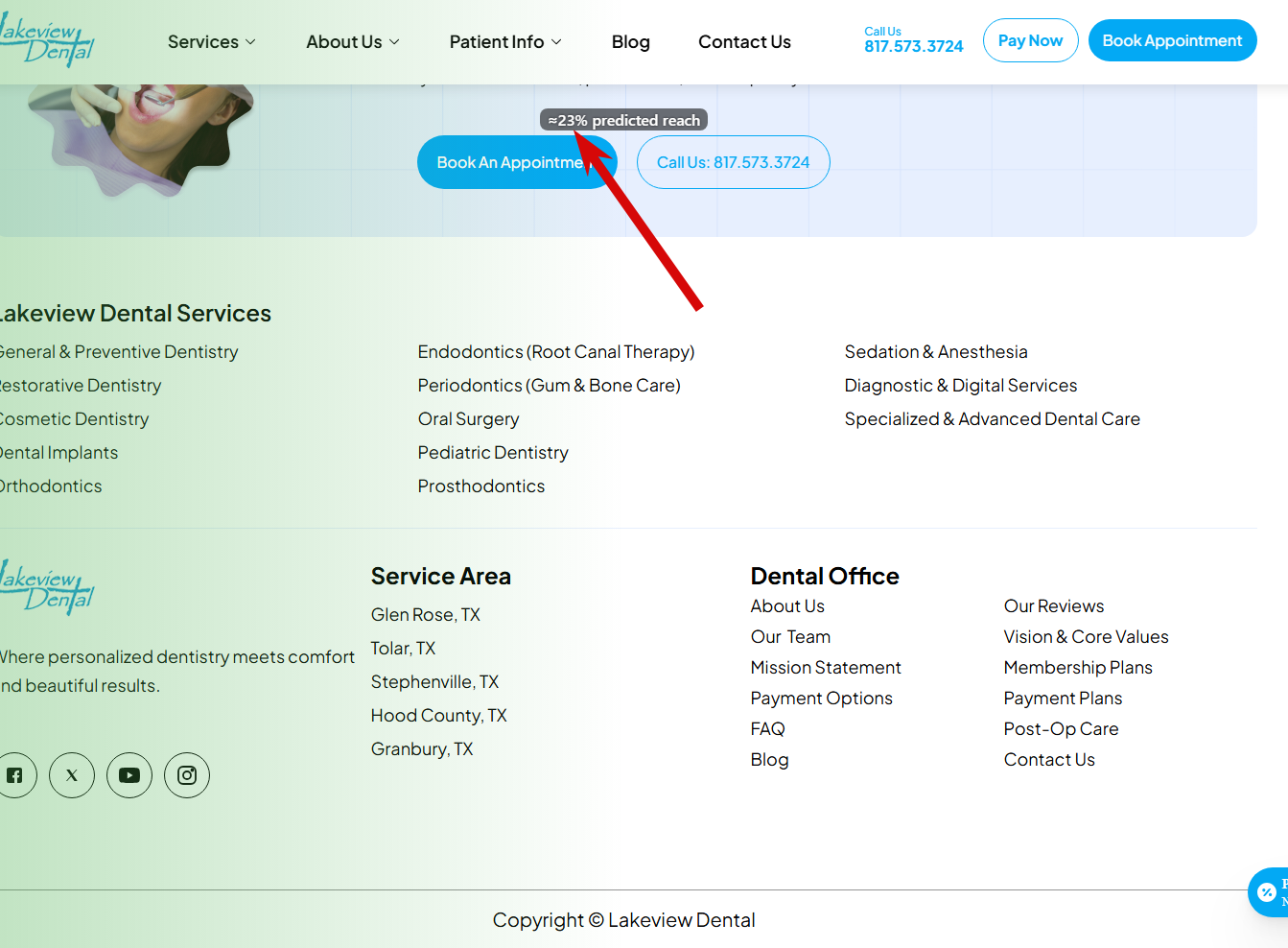Open Contact Us in the top navigation
The height and width of the screenshot is (948, 1288).
744,42
